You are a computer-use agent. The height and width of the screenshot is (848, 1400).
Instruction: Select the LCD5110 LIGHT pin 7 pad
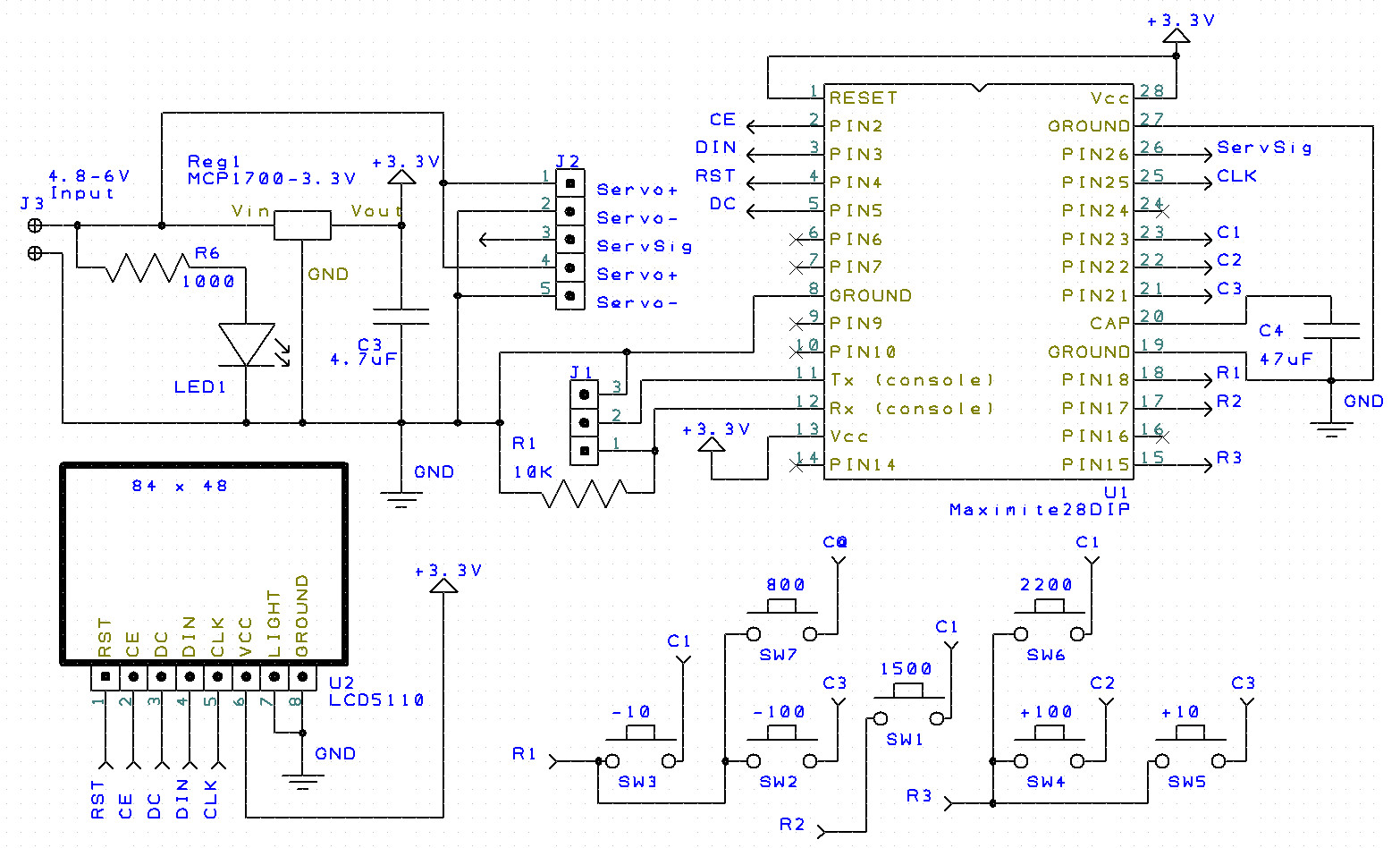coord(274,676)
